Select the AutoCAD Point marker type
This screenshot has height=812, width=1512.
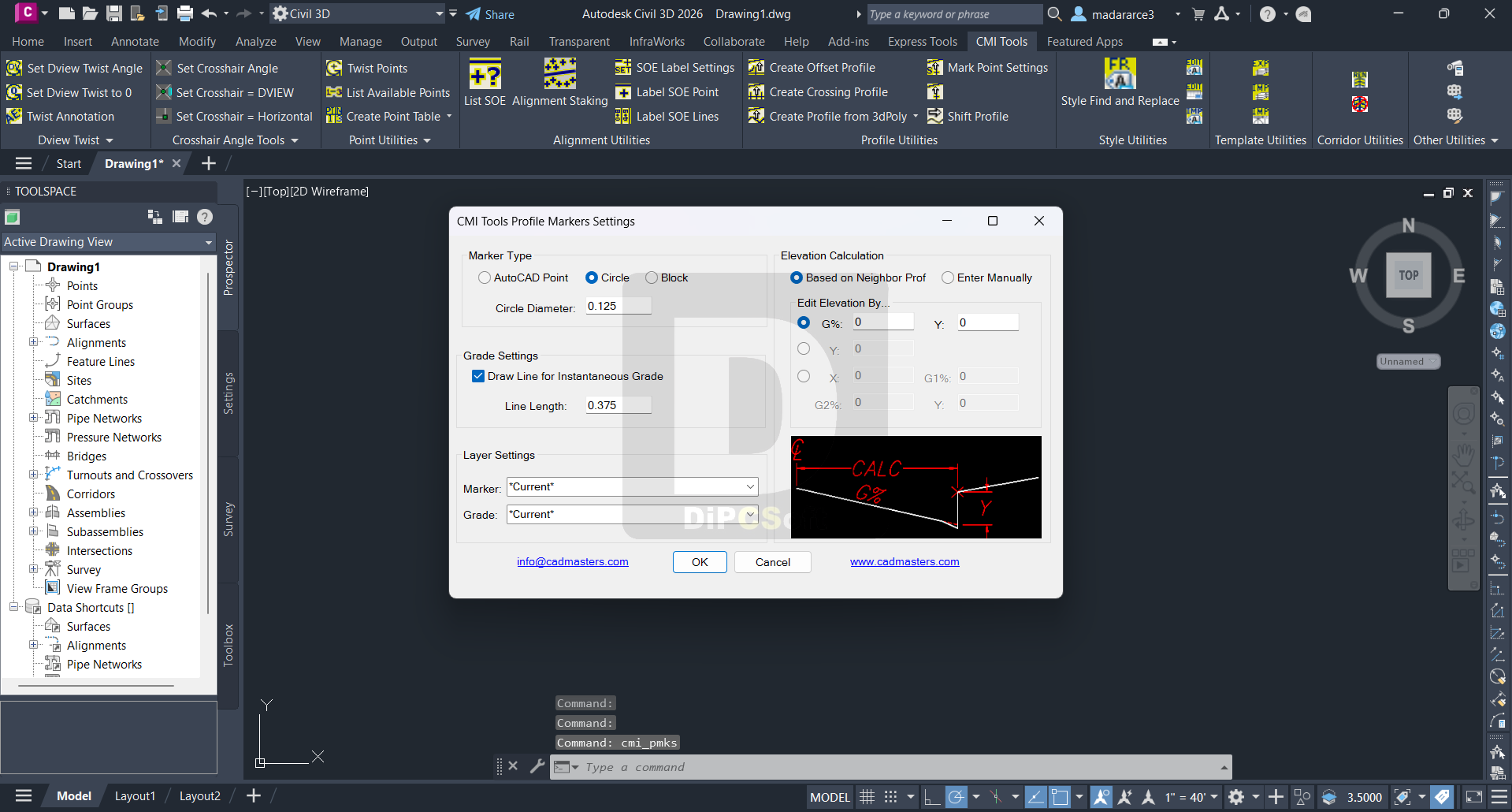point(485,277)
